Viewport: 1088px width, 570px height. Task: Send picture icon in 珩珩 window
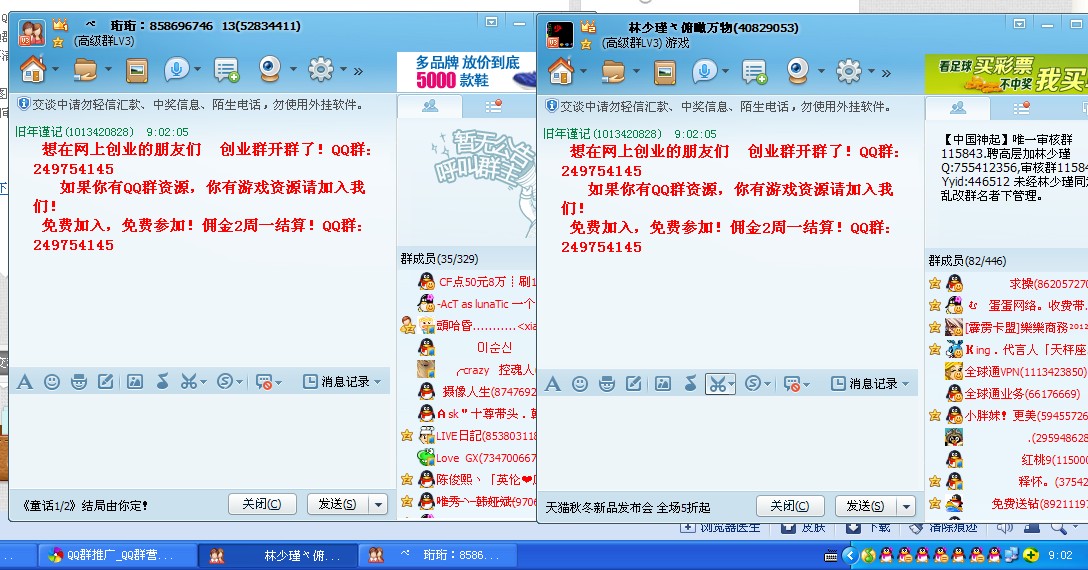pyautogui.click(x=135, y=382)
